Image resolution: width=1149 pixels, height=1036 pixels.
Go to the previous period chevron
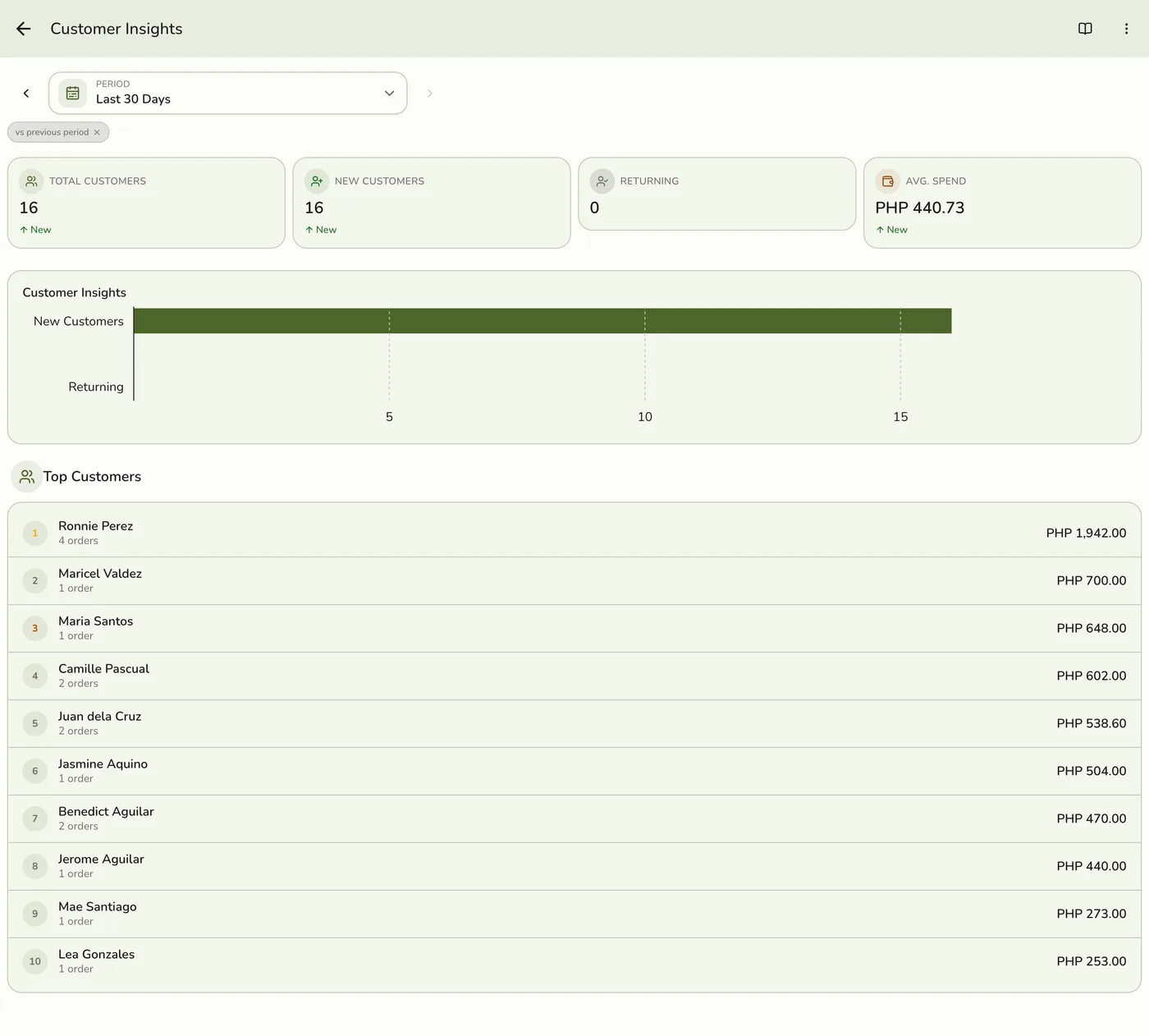pyautogui.click(x=26, y=94)
